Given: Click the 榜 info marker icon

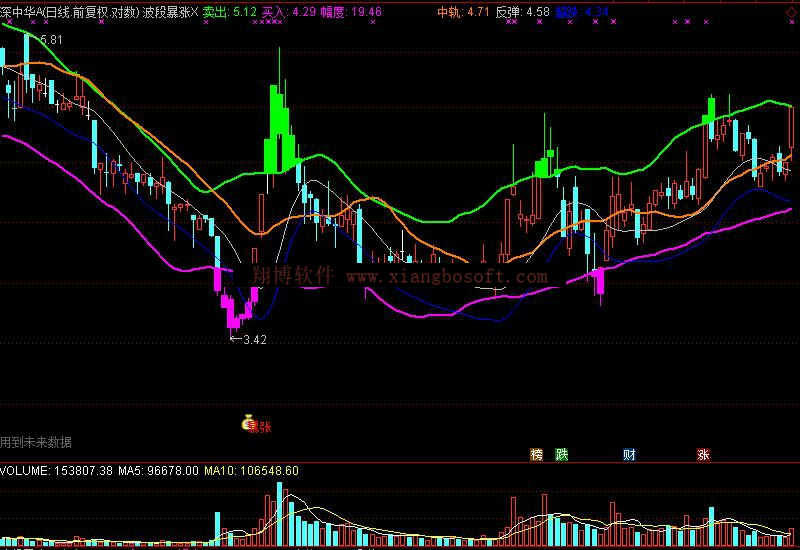Looking at the screenshot, I should (536, 455).
